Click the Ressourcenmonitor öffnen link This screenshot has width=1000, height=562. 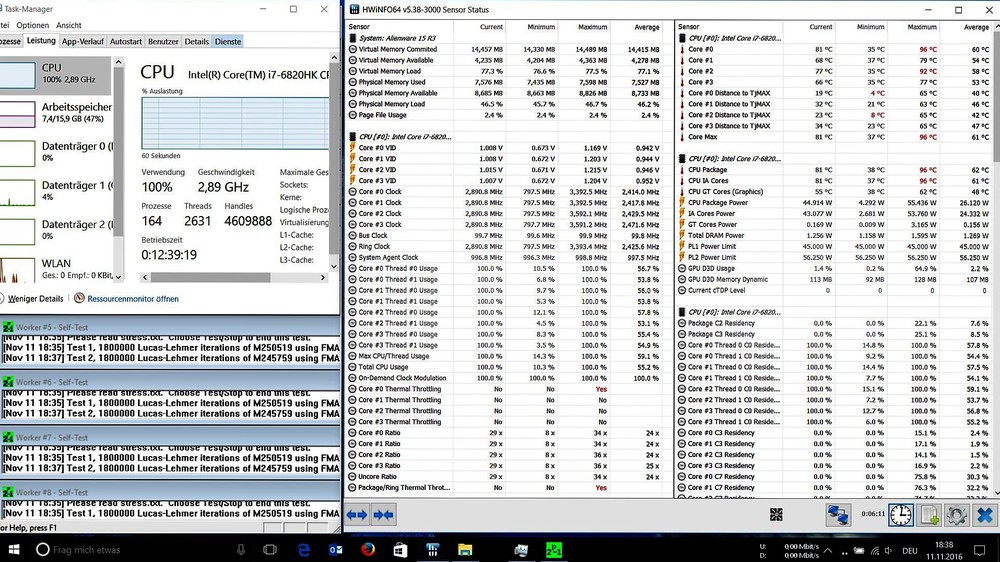132,298
